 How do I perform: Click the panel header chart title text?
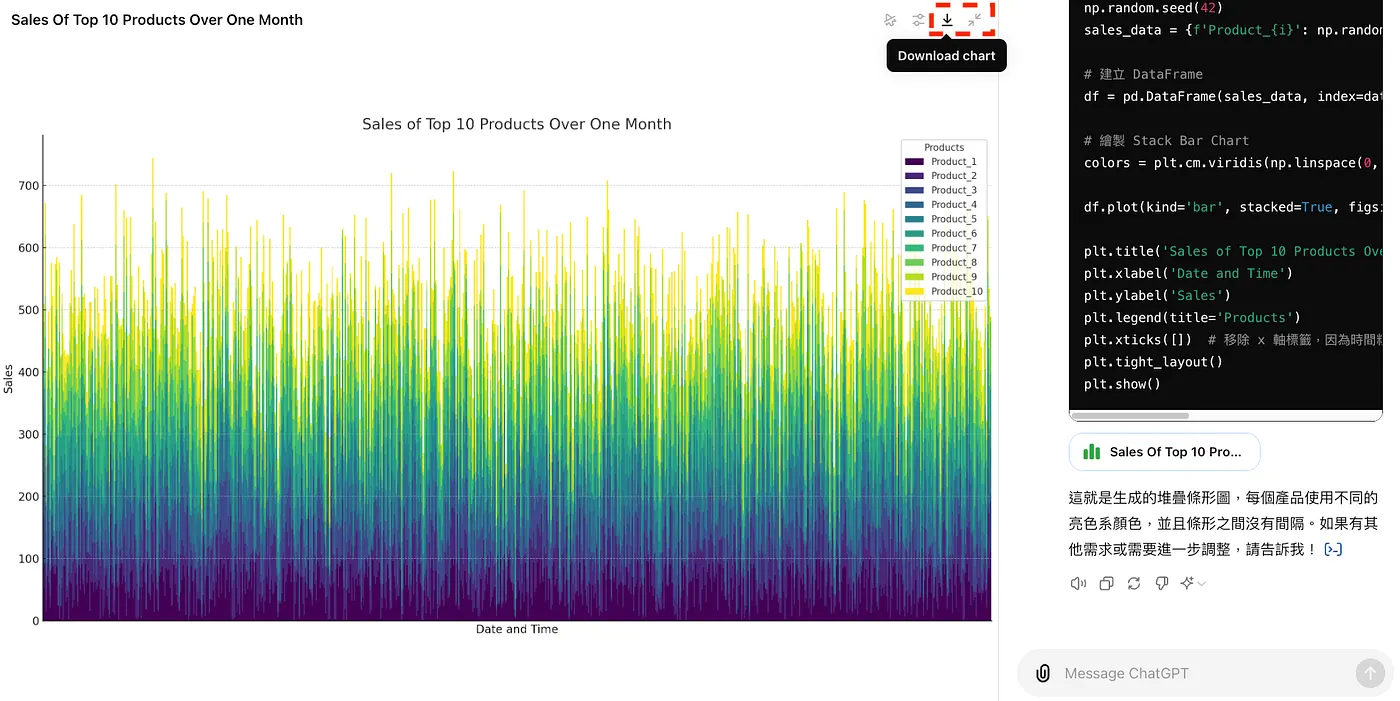coord(157,20)
